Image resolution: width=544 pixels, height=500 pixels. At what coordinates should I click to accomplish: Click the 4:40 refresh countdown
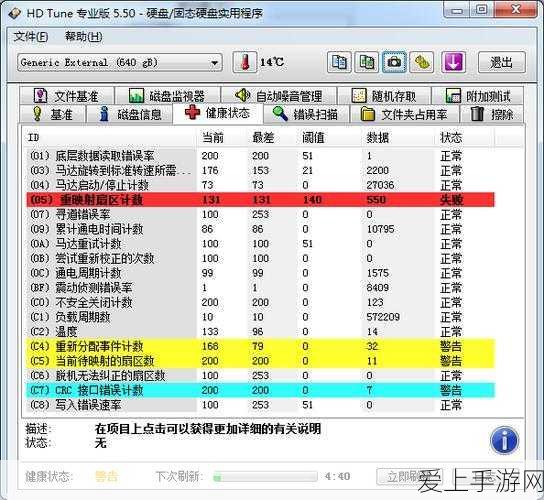click(338, 476)
